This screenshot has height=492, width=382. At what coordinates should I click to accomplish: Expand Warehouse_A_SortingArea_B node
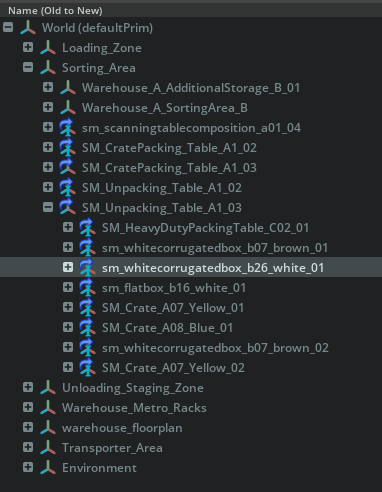(48, 107)
